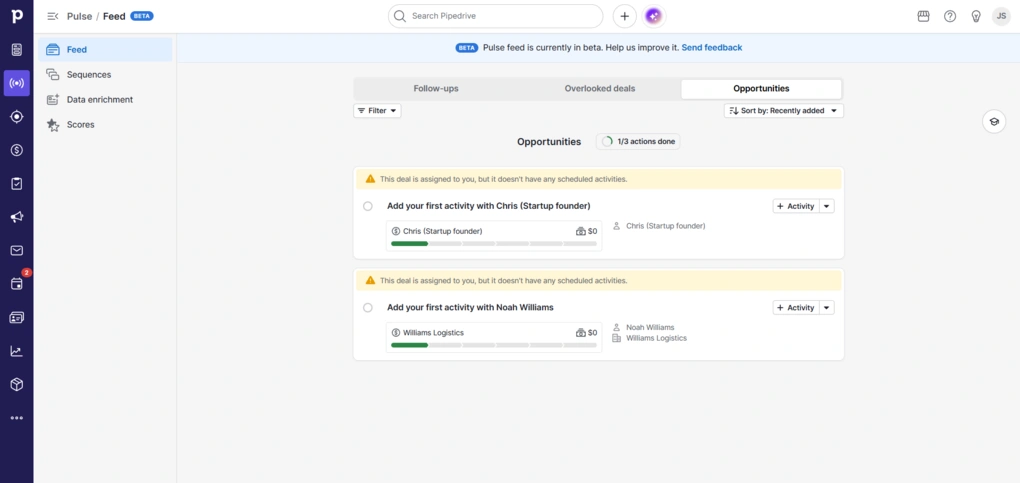Switch to the Follow-ups tab

(x=436, y=89)
